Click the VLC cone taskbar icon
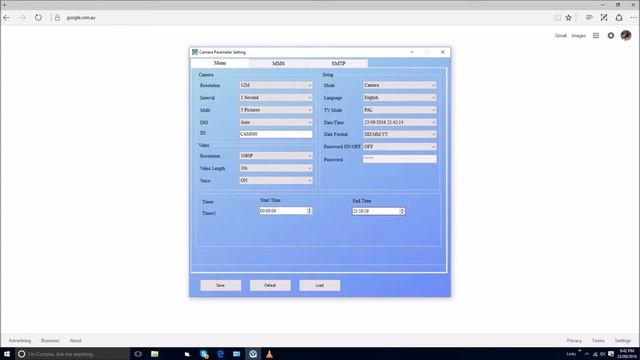Viewport: 640px width, 360px height. tap(269, 354)
